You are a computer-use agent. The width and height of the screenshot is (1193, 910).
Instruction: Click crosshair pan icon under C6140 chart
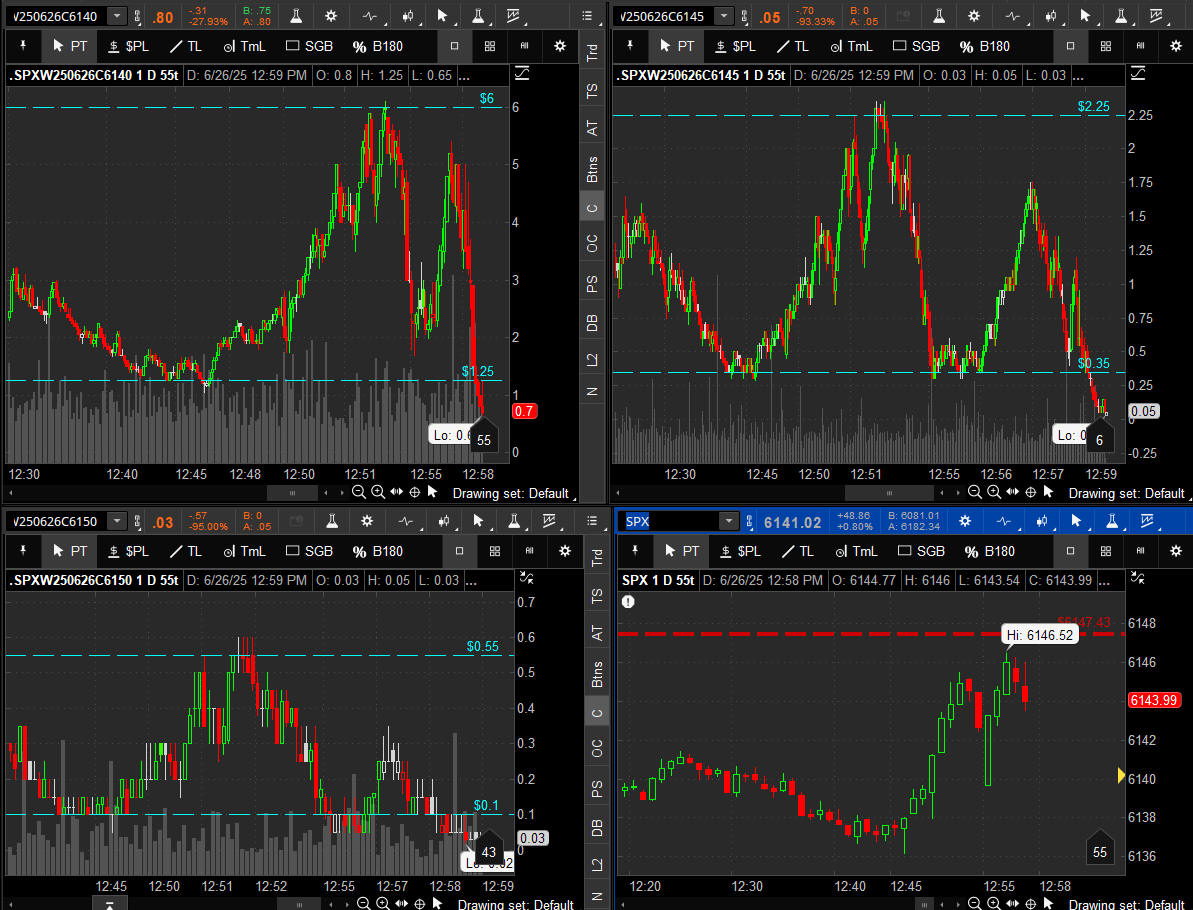coord(414,492)
